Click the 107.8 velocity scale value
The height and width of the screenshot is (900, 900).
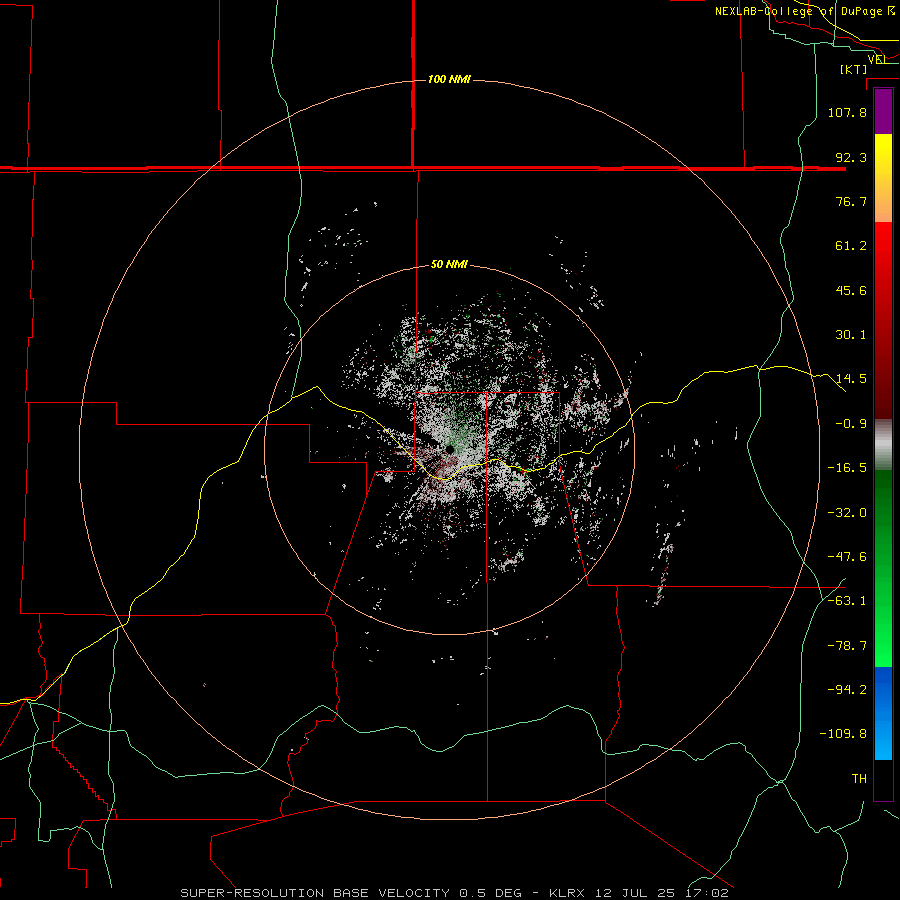coord(847,112)
